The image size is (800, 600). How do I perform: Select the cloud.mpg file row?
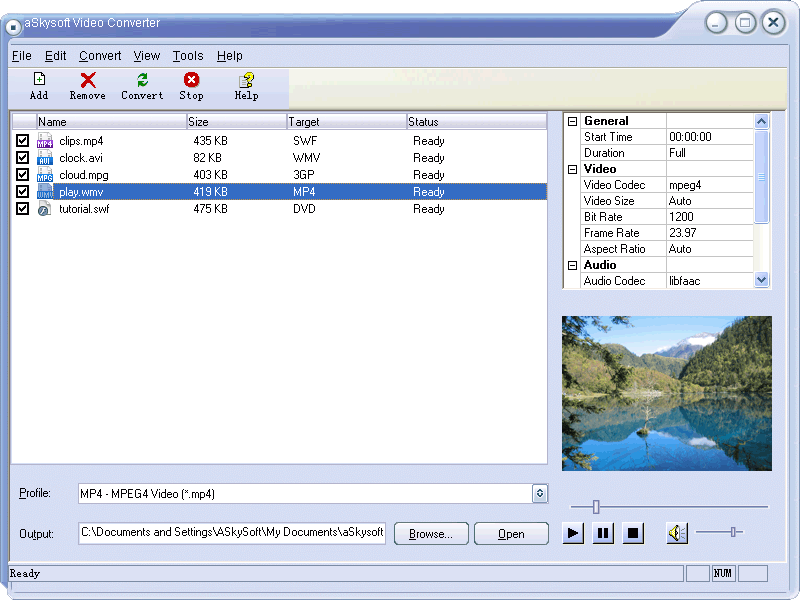pos(279,174)
